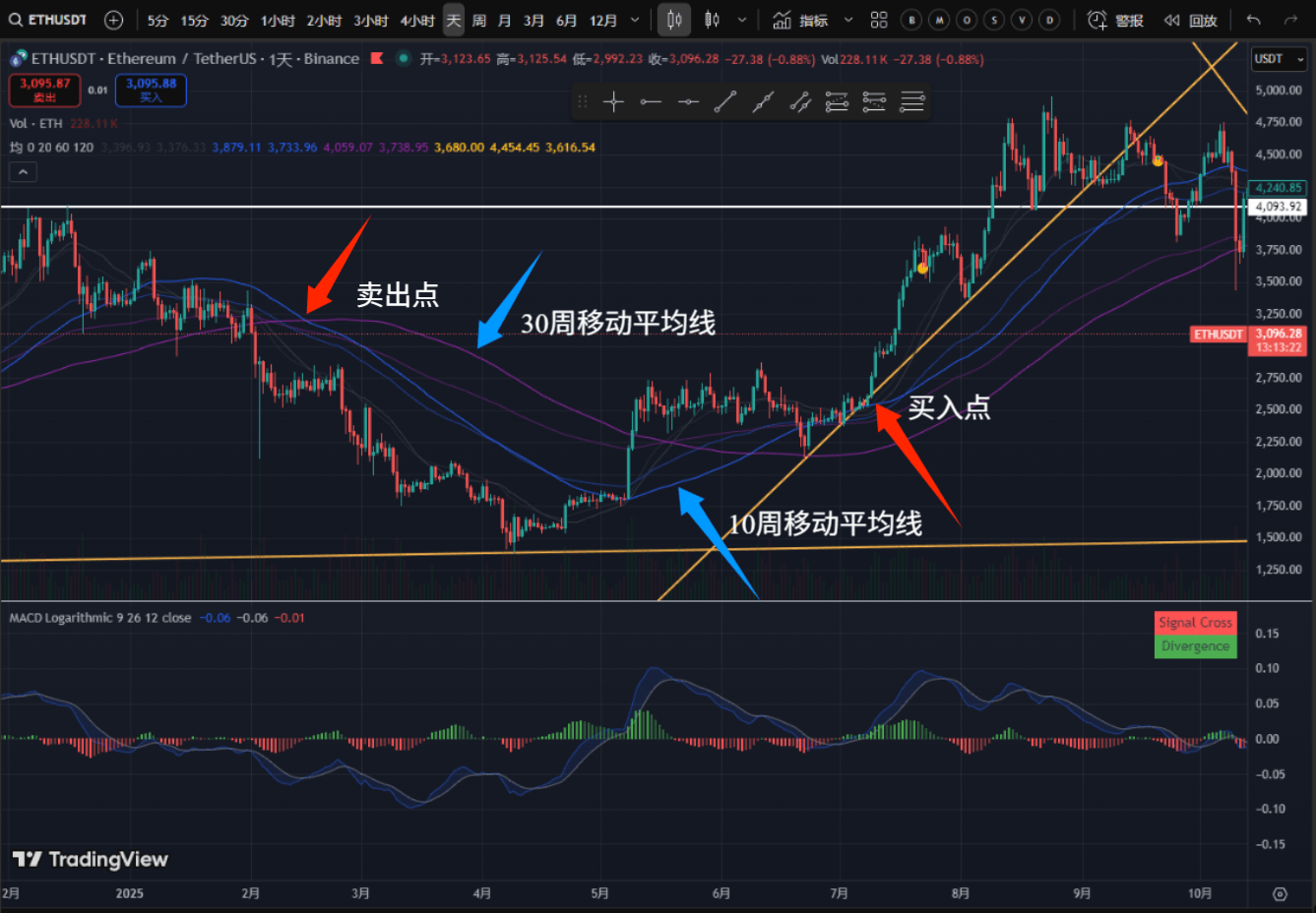Select the 4小时 timeframe
1316x913 pixels.
point(417,20)
